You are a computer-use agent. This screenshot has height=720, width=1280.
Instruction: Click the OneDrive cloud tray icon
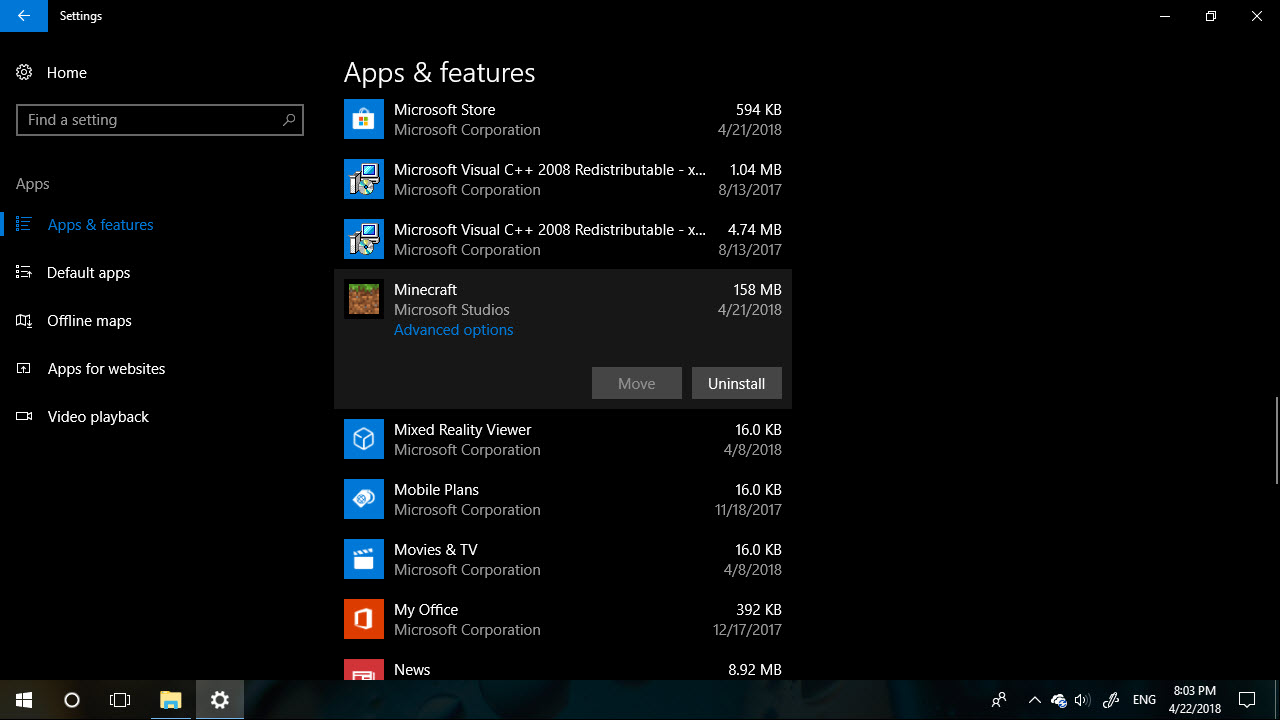click(1059, 700)
